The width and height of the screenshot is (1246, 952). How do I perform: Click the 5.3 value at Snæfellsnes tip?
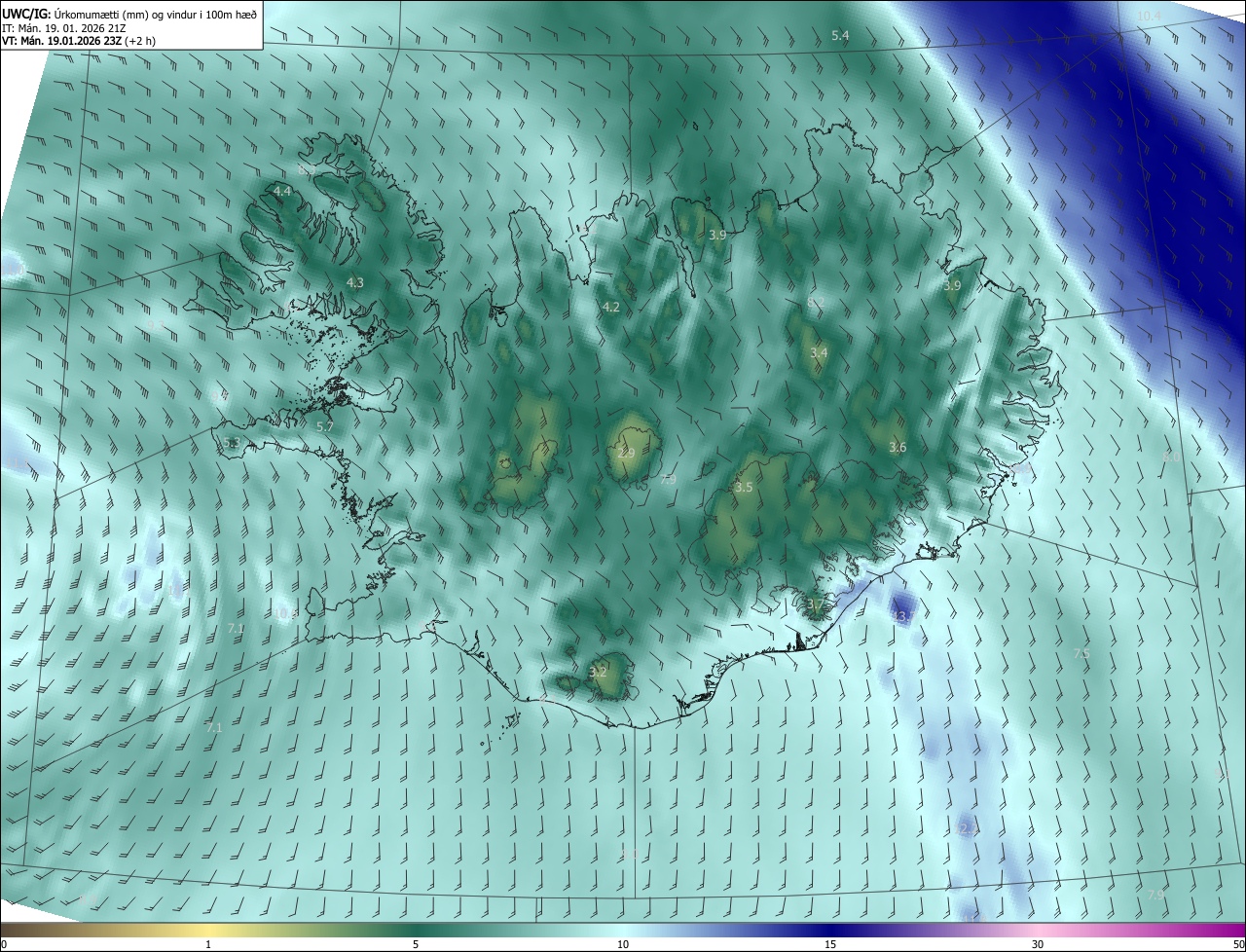[231, 442]
